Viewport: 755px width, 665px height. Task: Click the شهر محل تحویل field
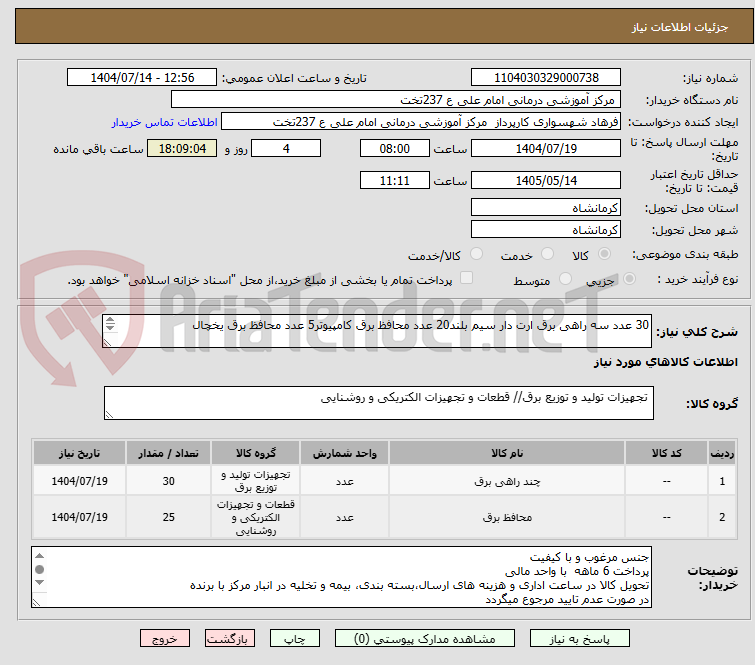tap(546, 230)
